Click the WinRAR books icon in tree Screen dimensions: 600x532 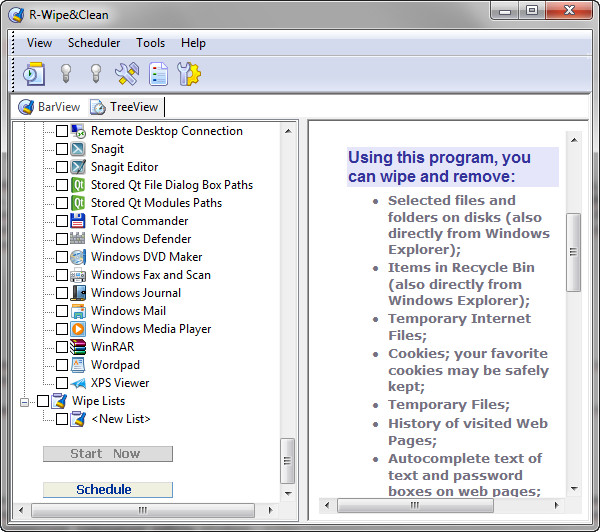coord(78,347)
